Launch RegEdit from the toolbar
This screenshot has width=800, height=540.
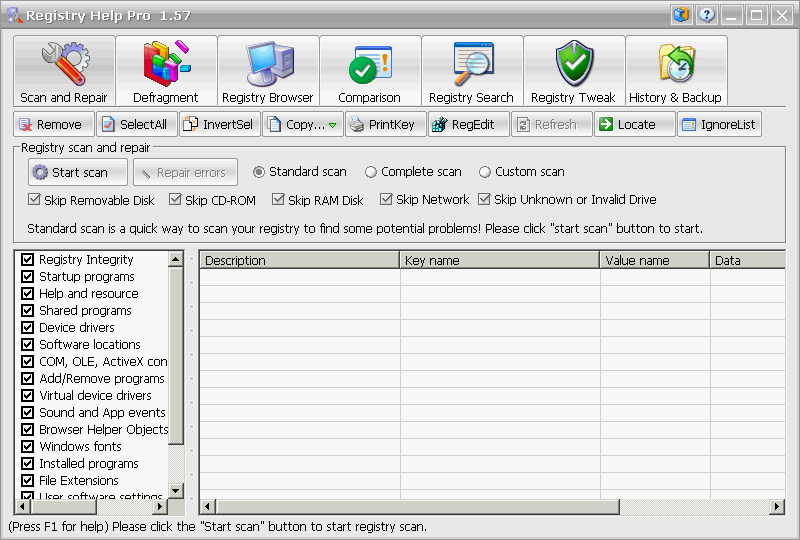(x=469, y=125)
